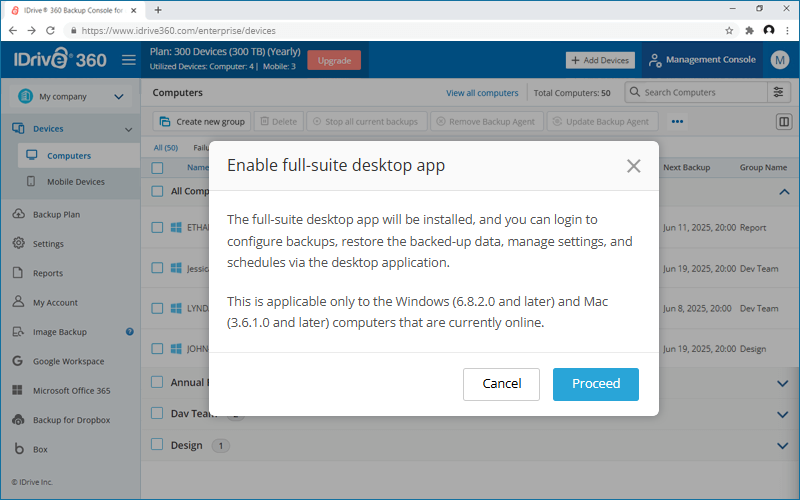Expand the Annual group chevron
The image size is (800, 500).
coord(783,383)
